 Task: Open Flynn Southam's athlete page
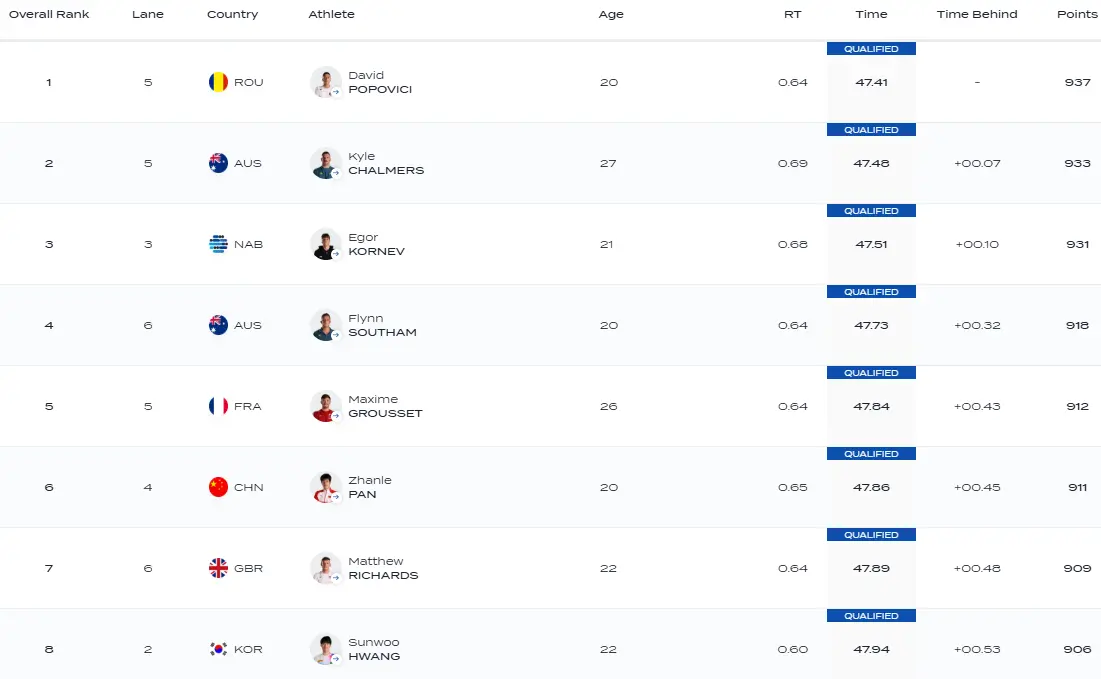point(382,325)
